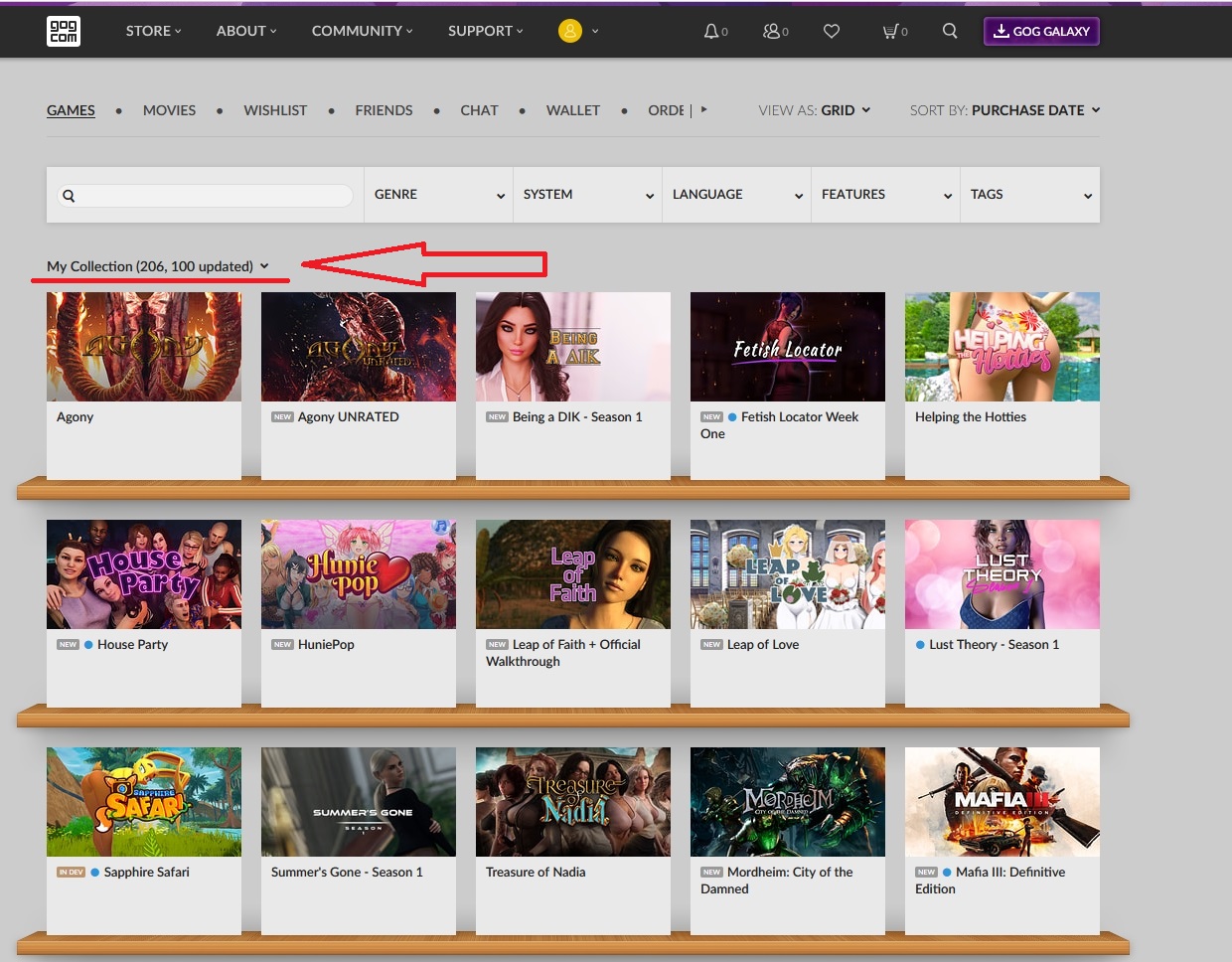Open the Mordheim cover

pyautogui.click(x=788, y=802)
